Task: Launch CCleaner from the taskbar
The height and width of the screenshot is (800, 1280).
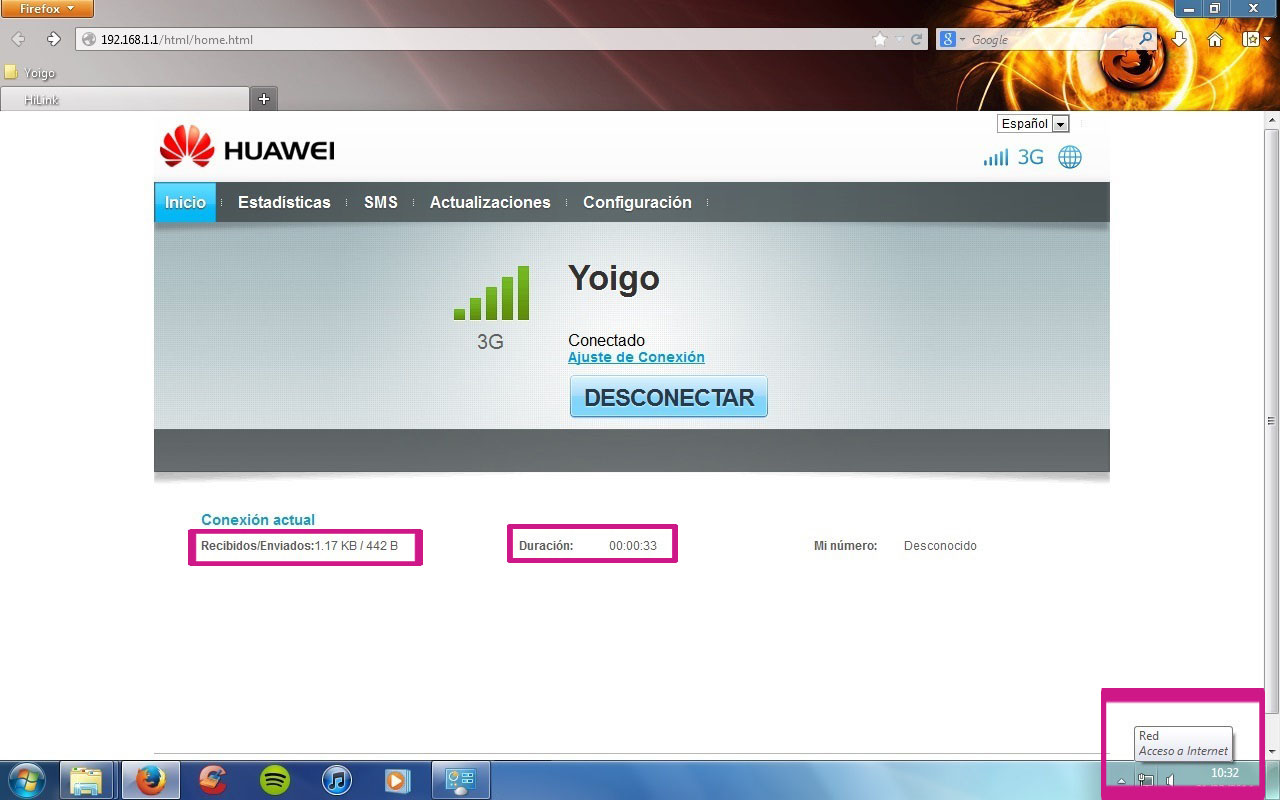Action: tap(213, 780)
